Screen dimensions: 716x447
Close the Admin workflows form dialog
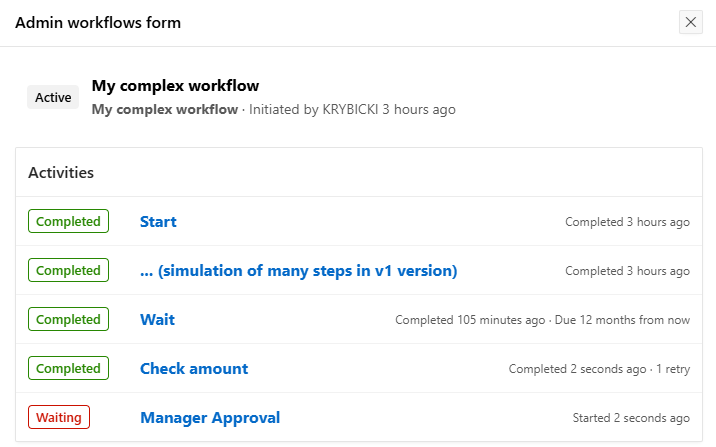(x=690, y=22)
